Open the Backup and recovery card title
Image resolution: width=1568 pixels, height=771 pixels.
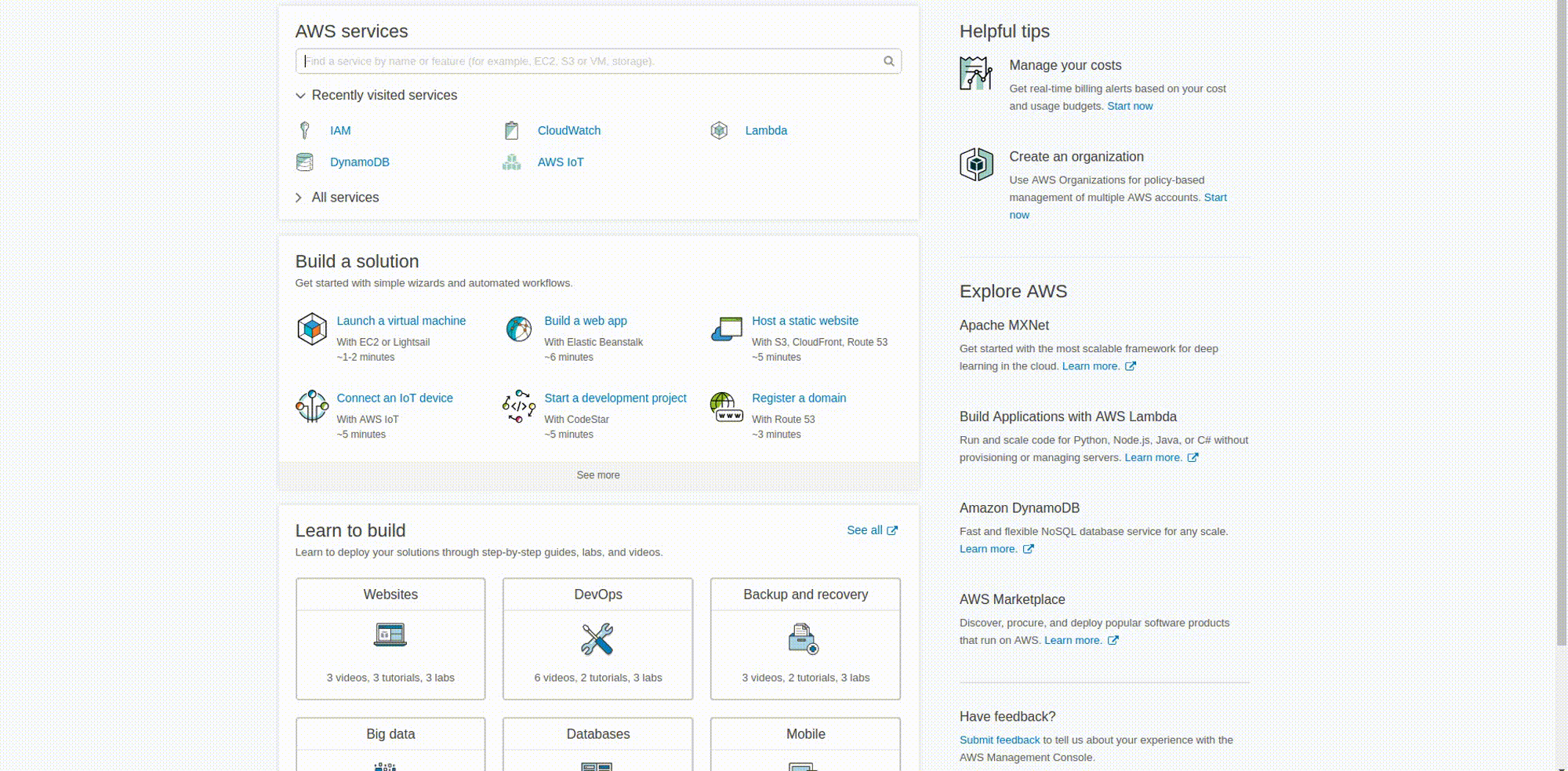pos(806,595)
